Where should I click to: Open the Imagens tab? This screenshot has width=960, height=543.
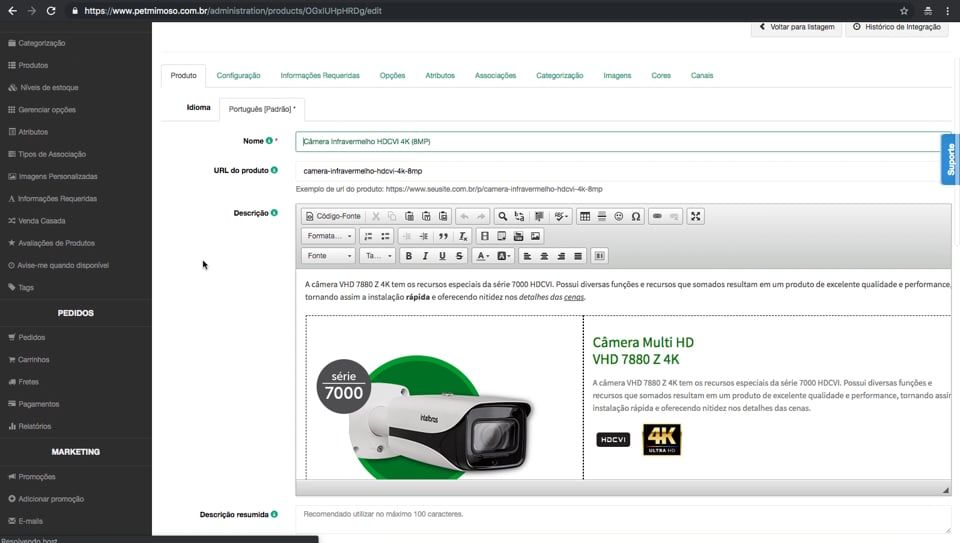(617, 75)
